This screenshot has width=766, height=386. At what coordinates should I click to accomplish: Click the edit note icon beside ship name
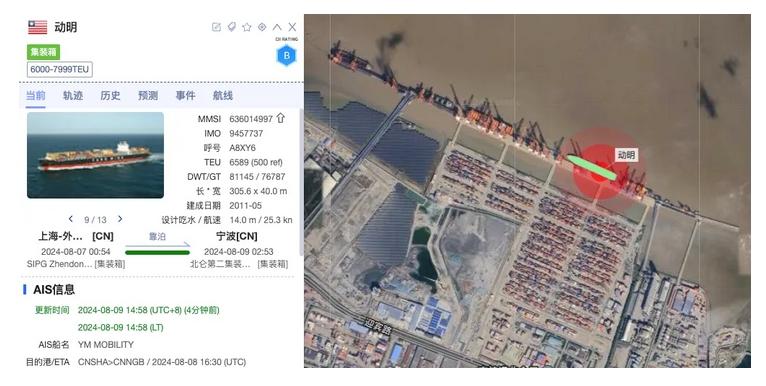(216, 27)
